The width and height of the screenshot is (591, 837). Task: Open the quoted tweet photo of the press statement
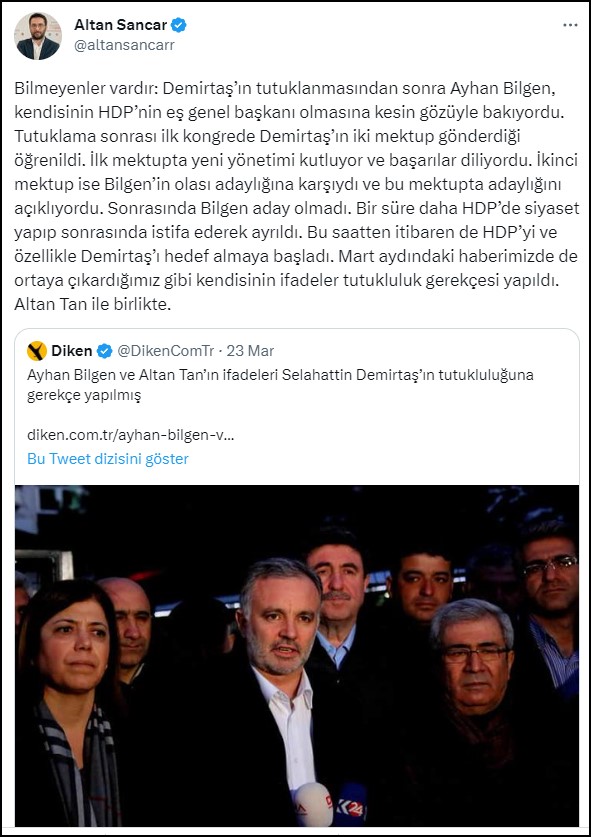coord(297,656)
